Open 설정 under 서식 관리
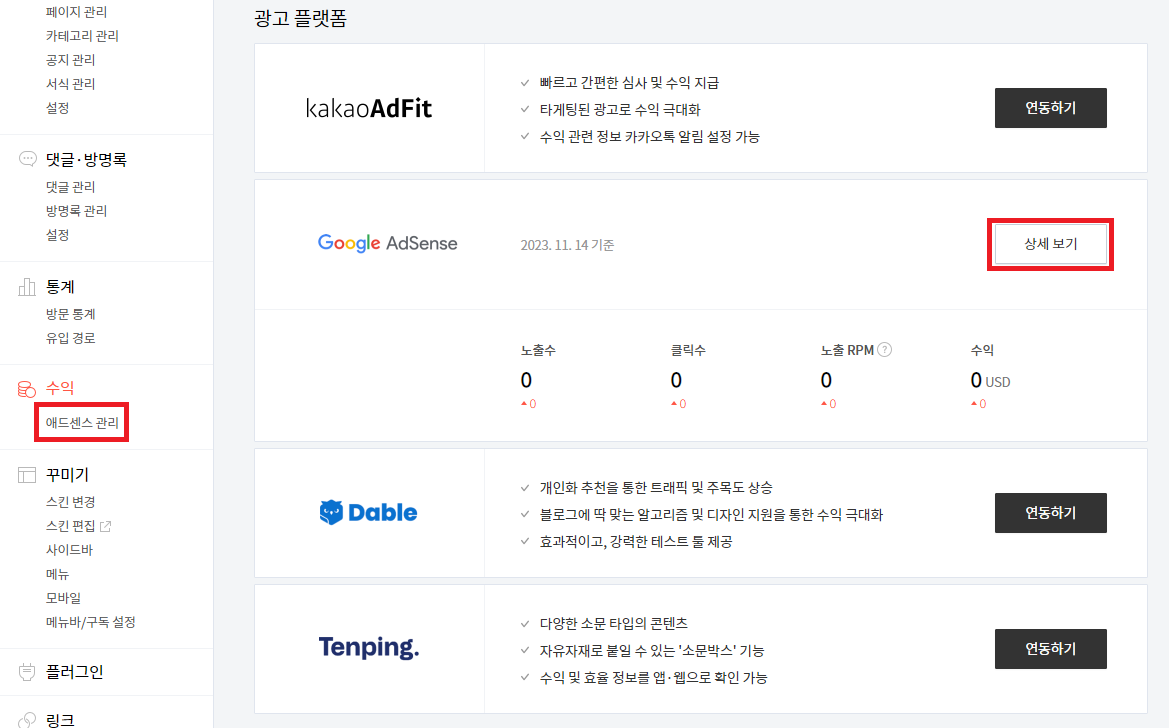Screen dimensions: 1169x728 tap(57, 107)
